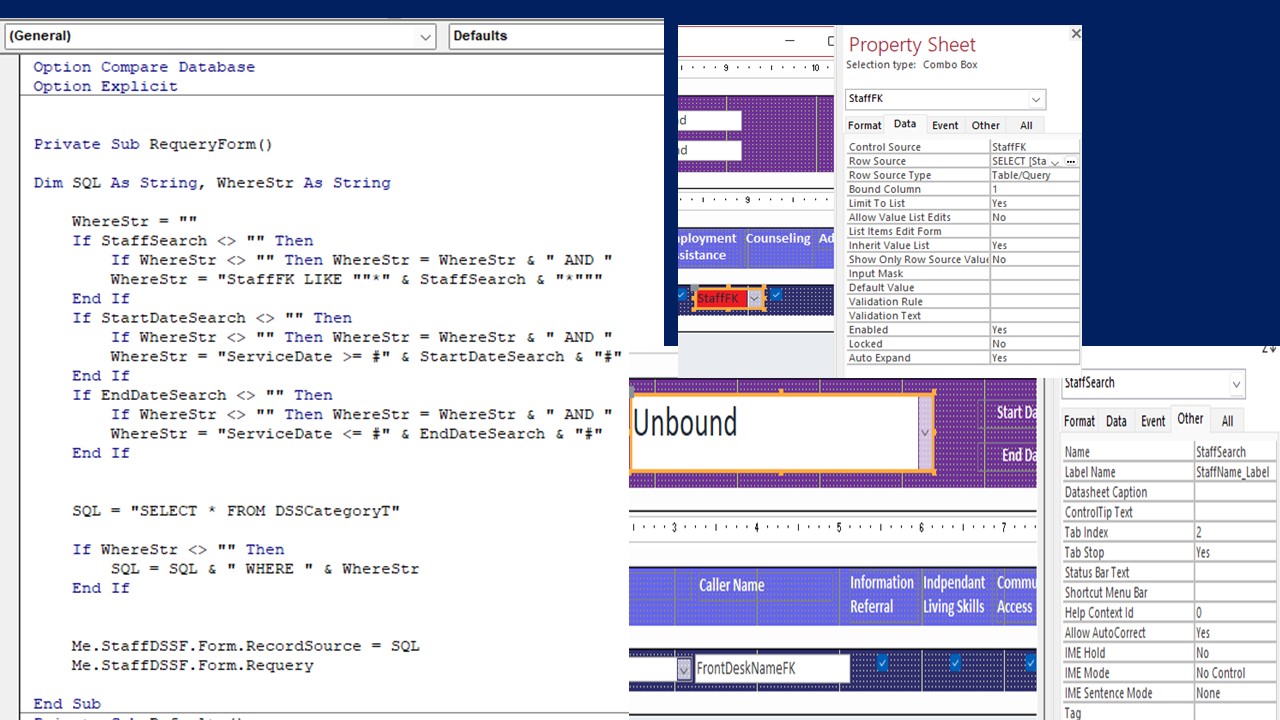
Task: Select the Format tab on StaffSearch property sheet
Action: click(x=1079, y=421)
